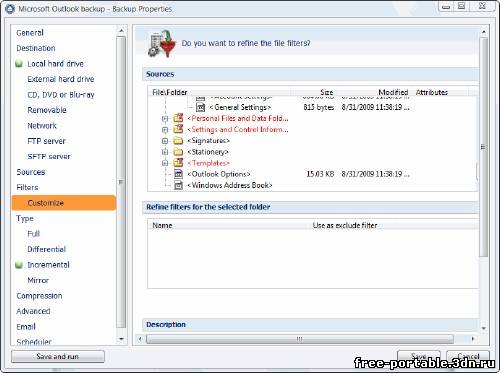Select the Templates tree row
Image resolution: width=500 pixels, height=373 pixels.
click(x=208, y=163)
